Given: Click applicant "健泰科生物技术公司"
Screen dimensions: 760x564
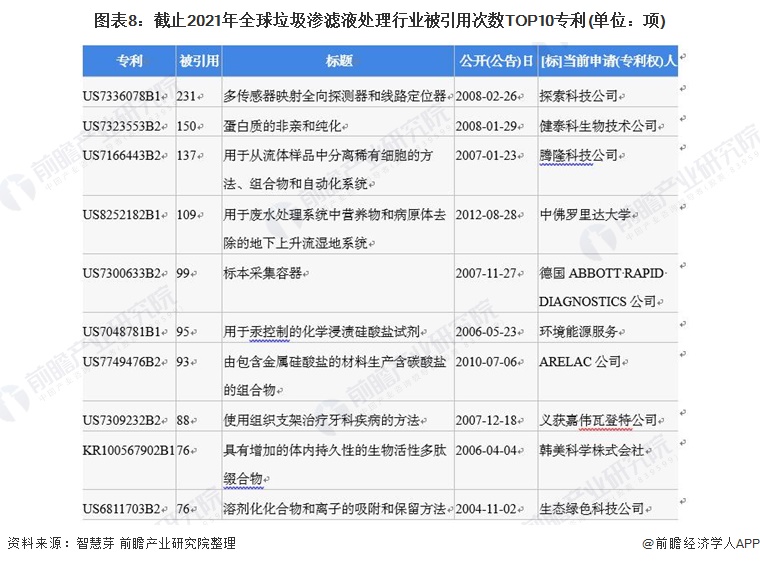Looking at the screenshot, I should [598, 126].
